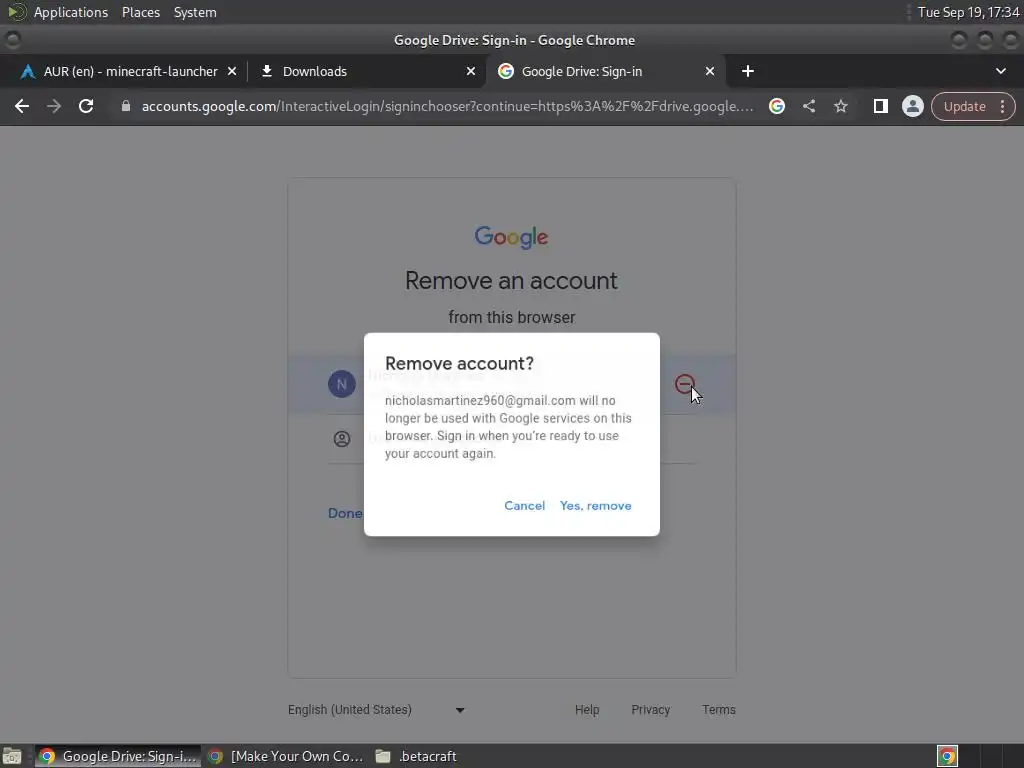Click the Remove an account heading
This screenshot has width=1024, height=768.
(x=511, y=281)
